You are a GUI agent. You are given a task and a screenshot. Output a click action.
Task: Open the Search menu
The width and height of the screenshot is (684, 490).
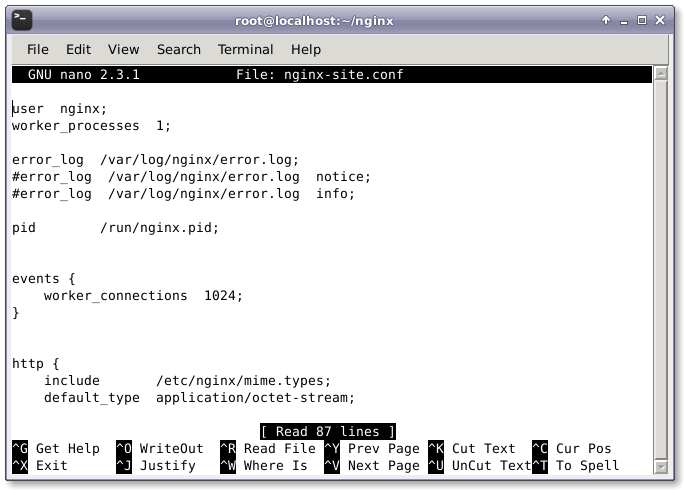[178, 49]
